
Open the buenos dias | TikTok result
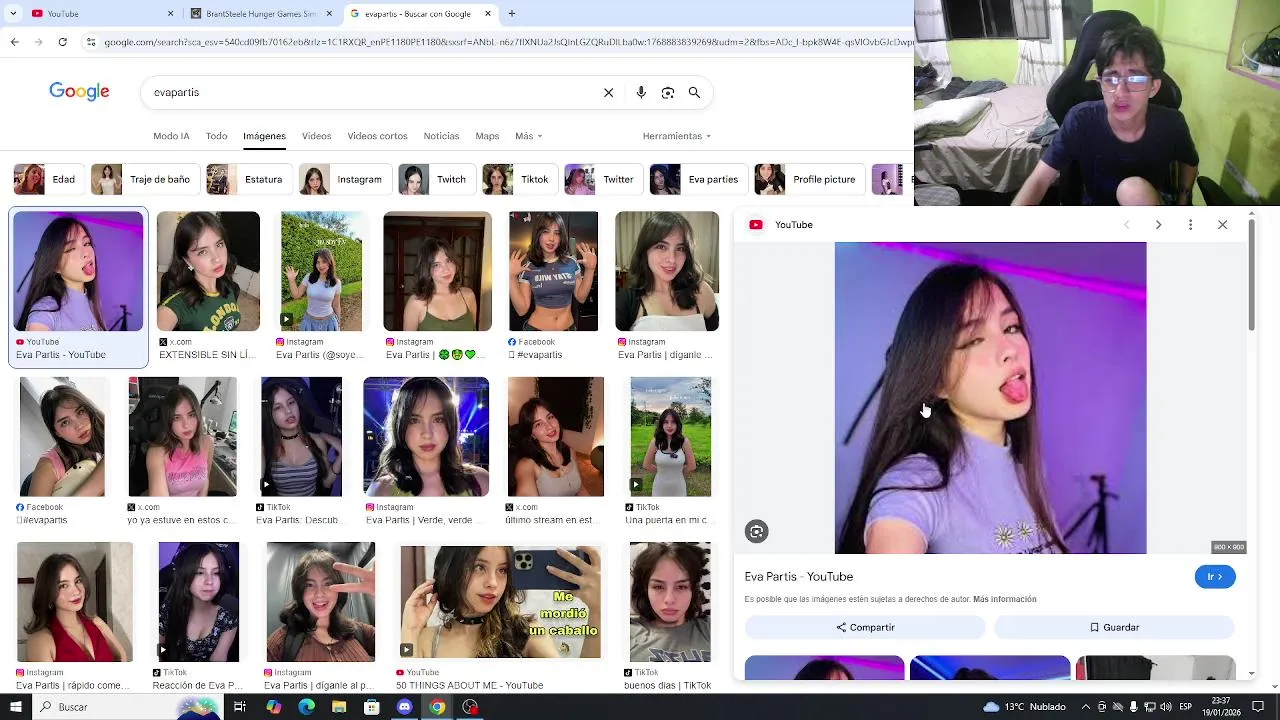(670, 602)
